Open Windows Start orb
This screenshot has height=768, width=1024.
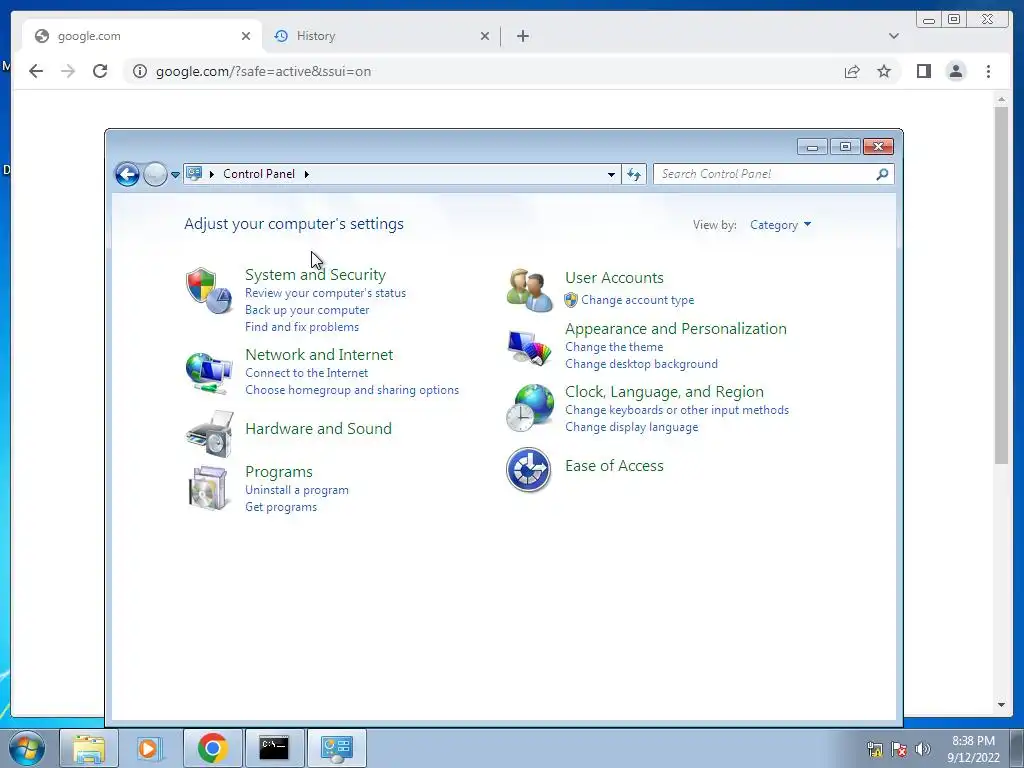coord(27,748)
